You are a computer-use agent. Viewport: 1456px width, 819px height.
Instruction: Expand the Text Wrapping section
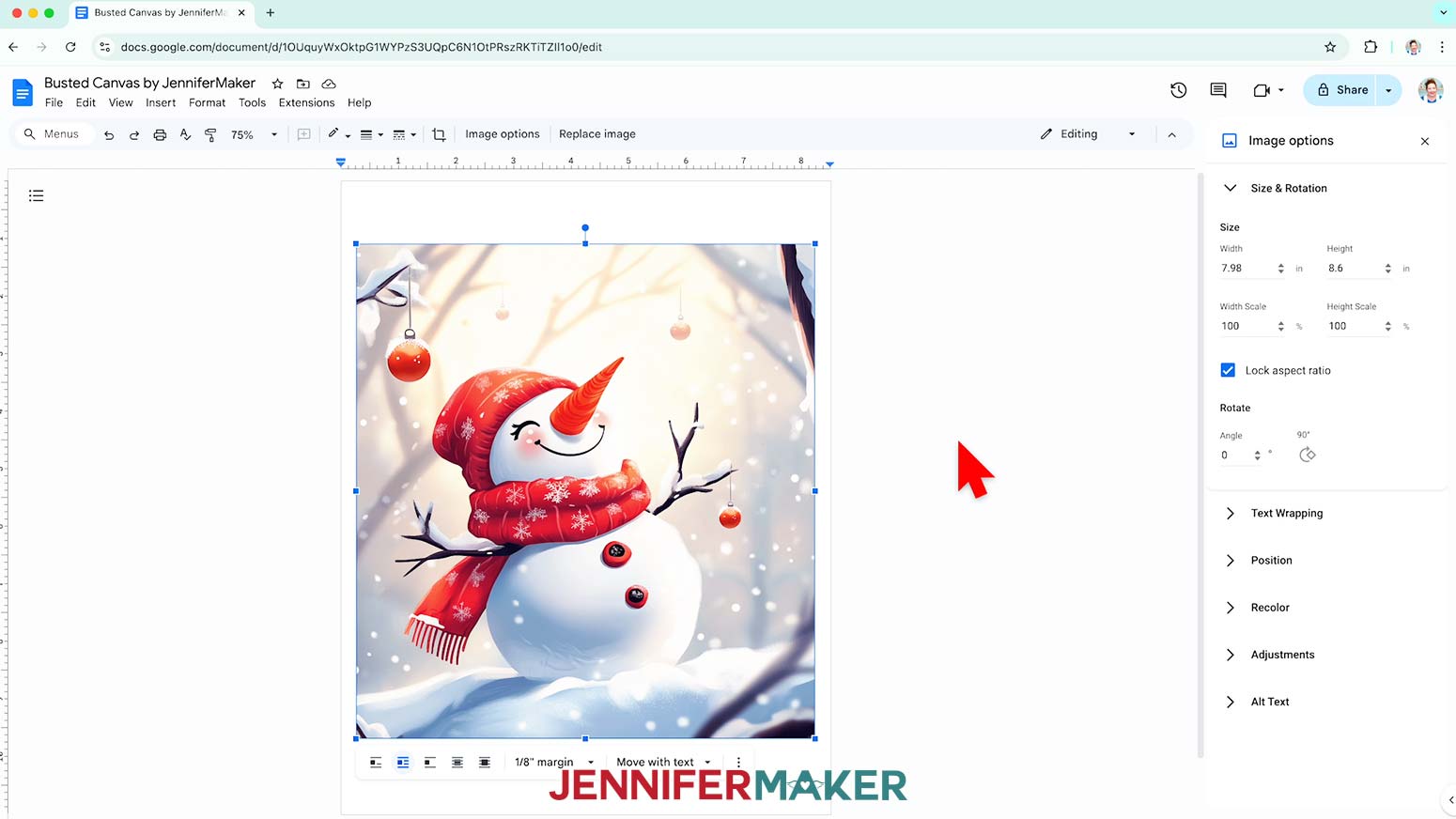click(x=1230, y=513)
